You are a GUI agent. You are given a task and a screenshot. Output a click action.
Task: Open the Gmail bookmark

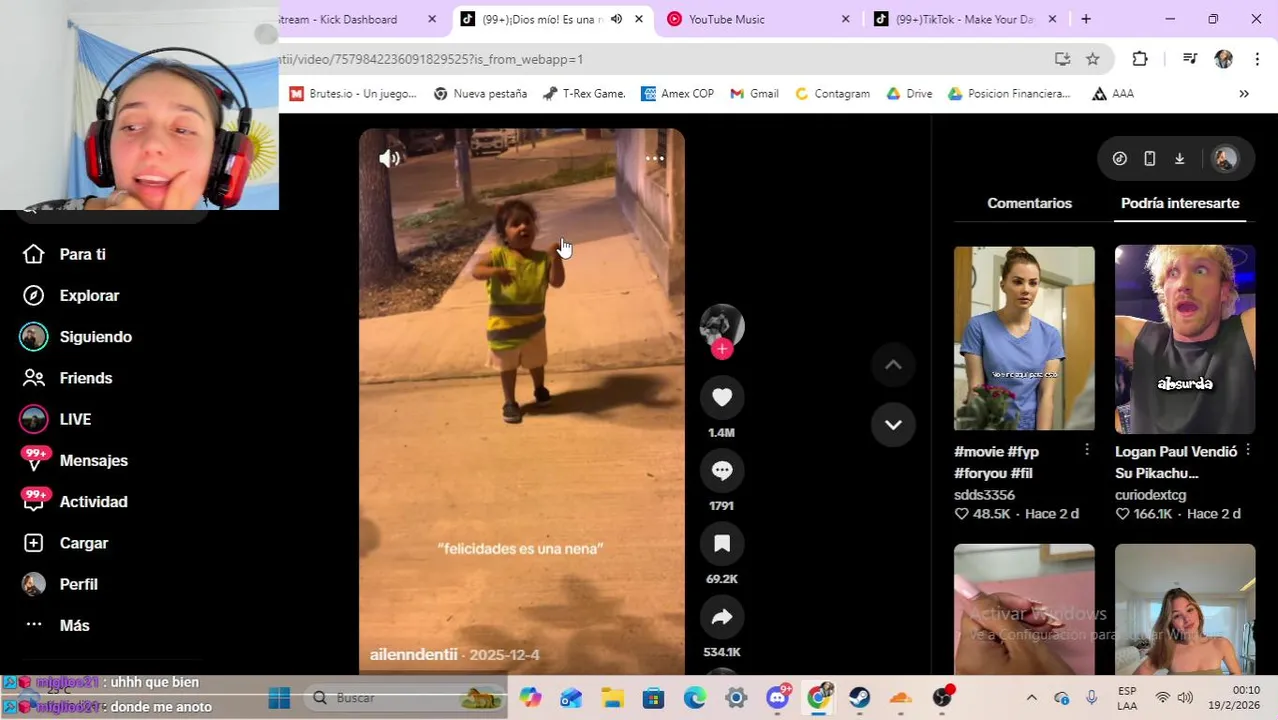(x=755, y=93)
